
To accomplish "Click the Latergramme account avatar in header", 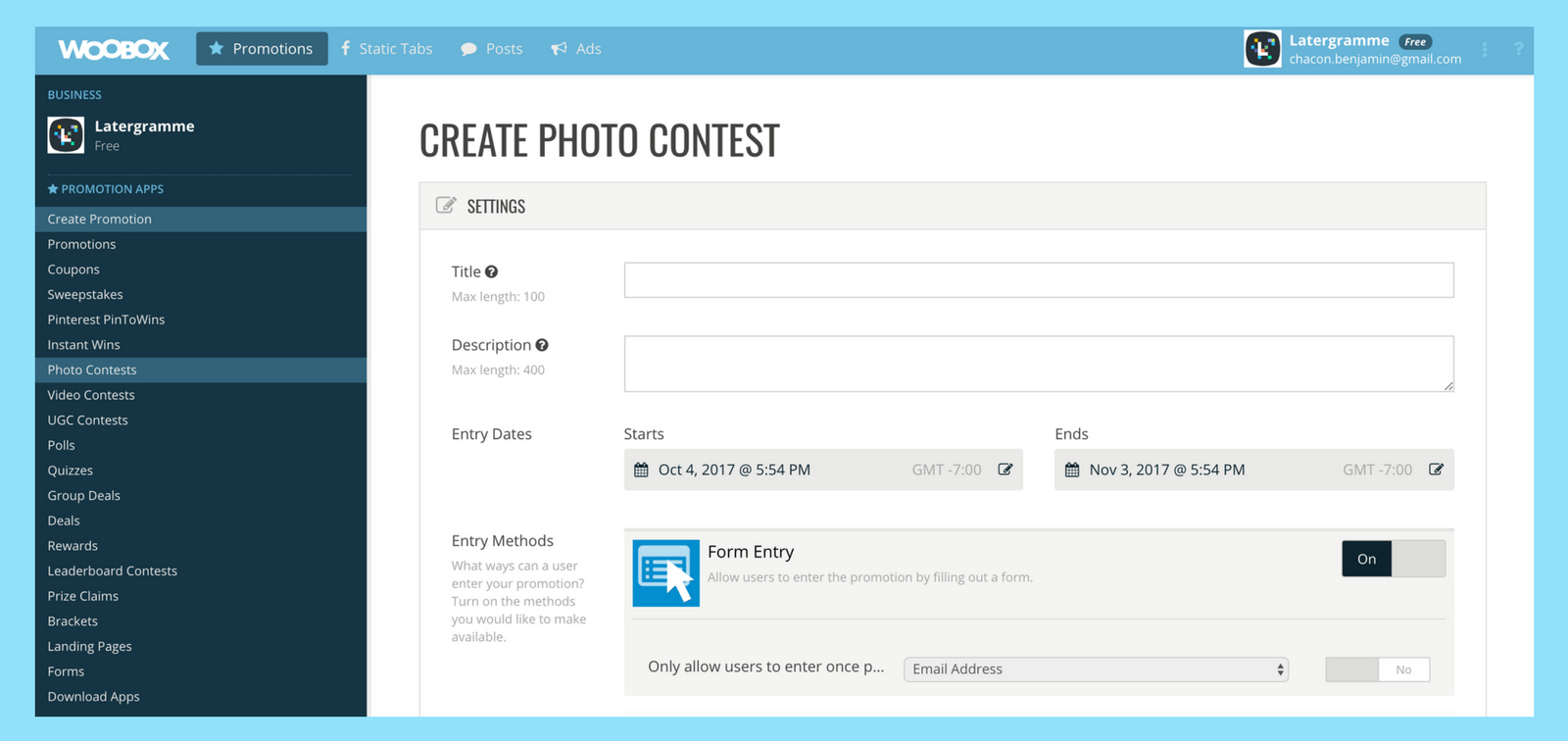I will pos(1262,48).
